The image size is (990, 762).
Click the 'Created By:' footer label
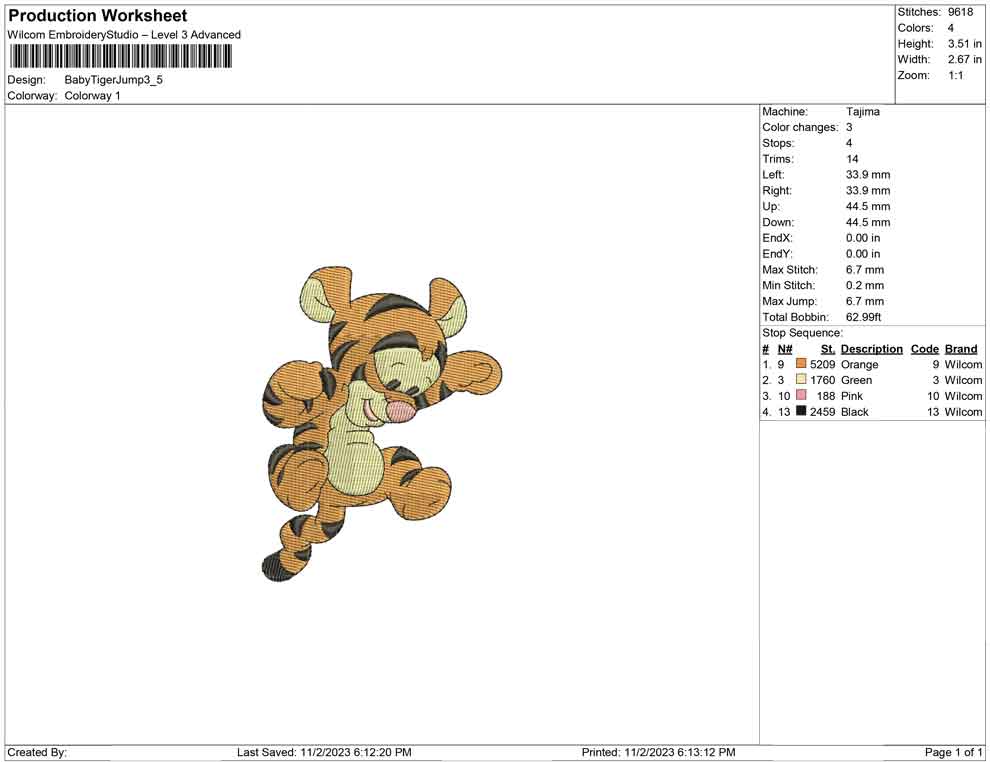coord(37,753)
